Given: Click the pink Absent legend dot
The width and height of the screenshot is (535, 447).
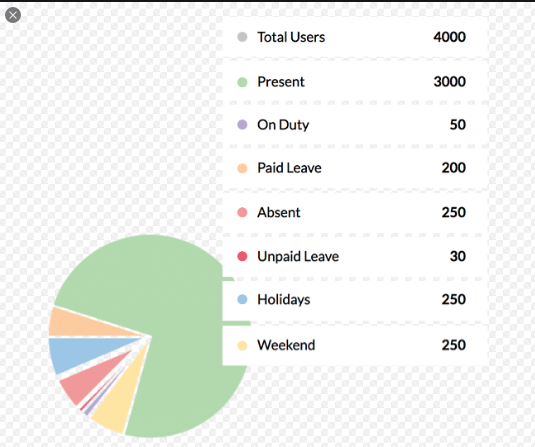Looking at the screenshot, I should (x=242, y=212).
